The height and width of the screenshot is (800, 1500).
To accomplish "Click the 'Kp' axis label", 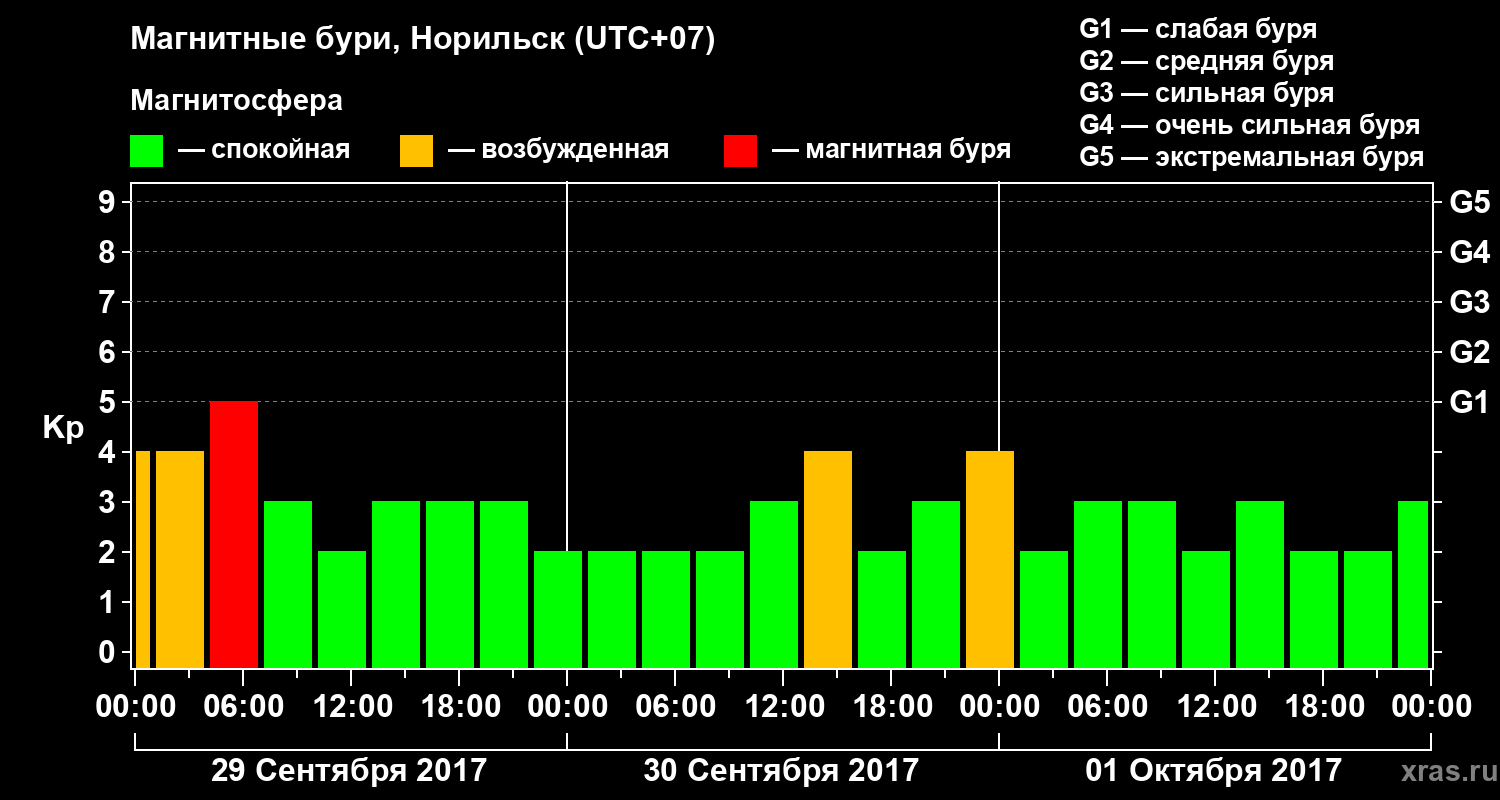I will click(x=63, y=429).
